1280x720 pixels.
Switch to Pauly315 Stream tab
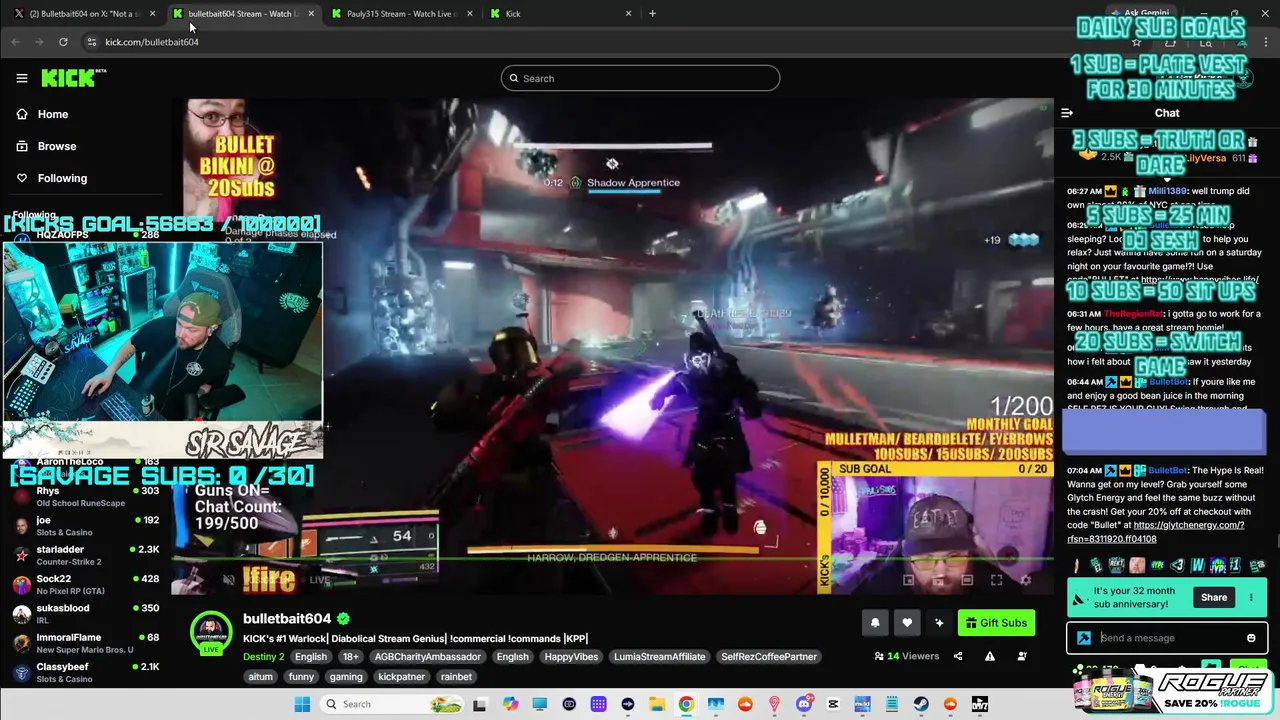[x=401, y=14]
